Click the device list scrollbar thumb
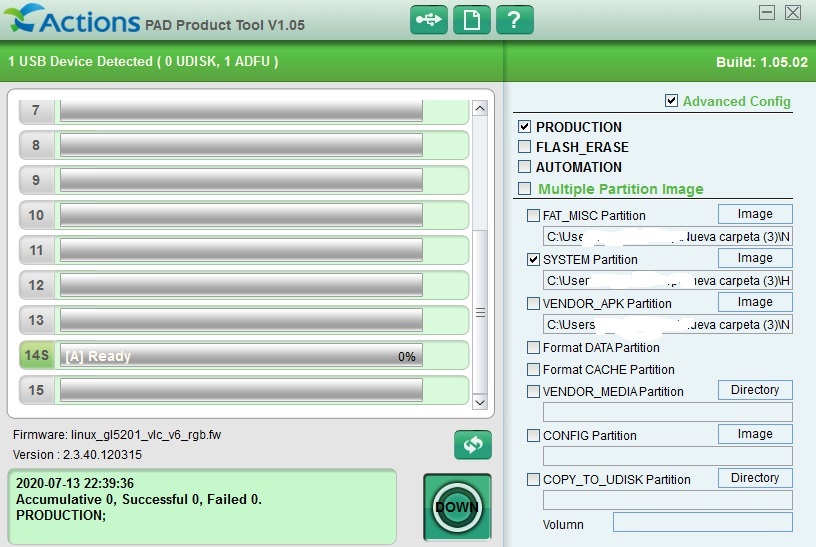The width and height of the screenshot is (816, 547). (480, 312)
